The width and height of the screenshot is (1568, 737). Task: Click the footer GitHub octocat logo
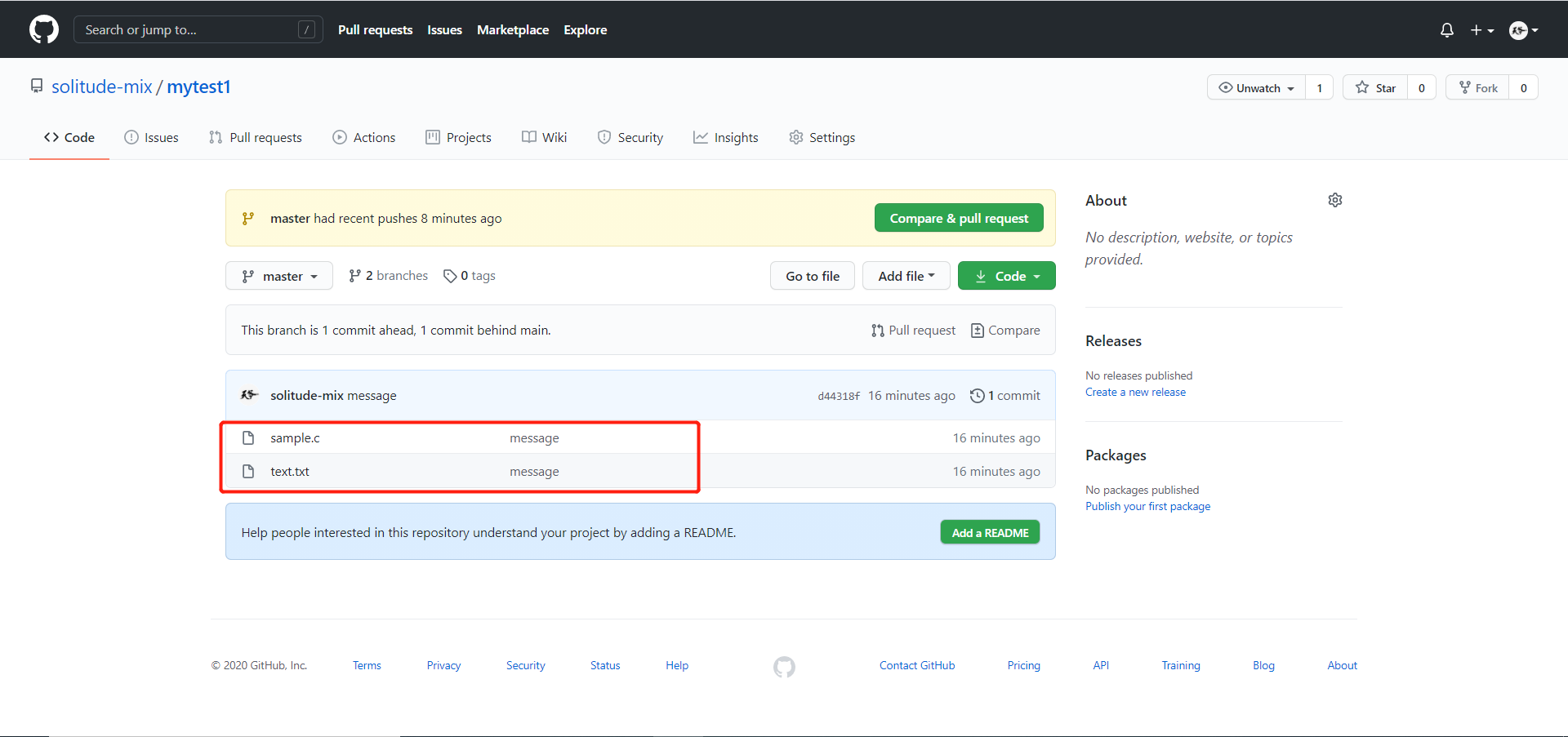tap(784, 667)
